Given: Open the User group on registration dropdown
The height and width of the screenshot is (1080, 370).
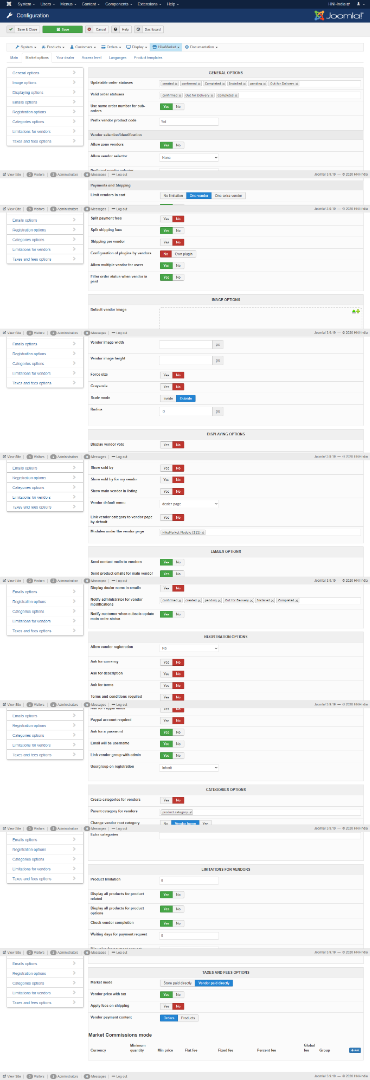Looking at the screenshot, I should pyautogui.click(x=189, y=767).
